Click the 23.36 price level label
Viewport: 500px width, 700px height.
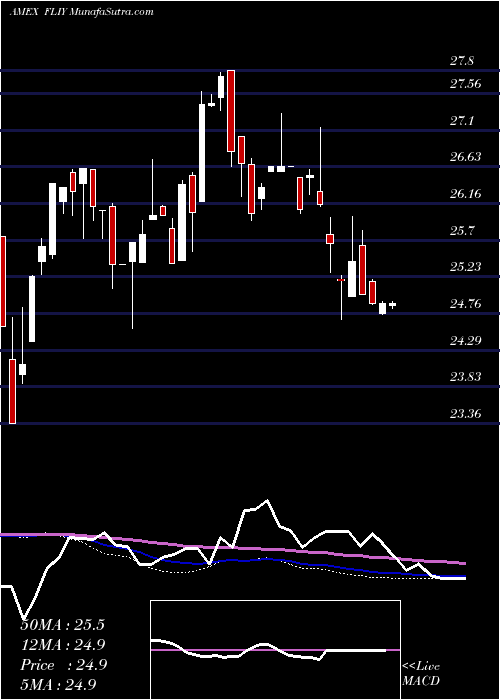click(x=465, y=414)
